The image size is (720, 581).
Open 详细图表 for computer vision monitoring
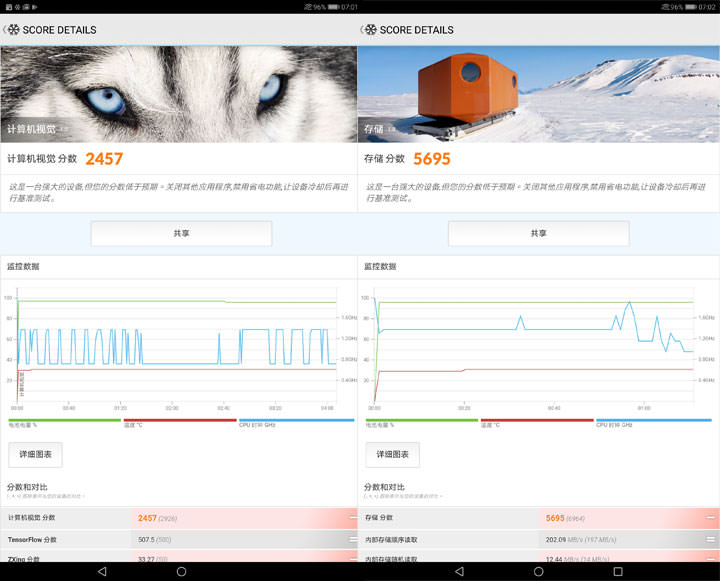(x=35, y=455)
